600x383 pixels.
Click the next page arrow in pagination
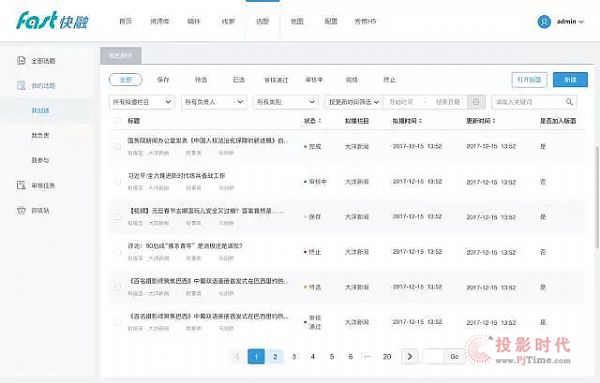[x=409, y=357]
